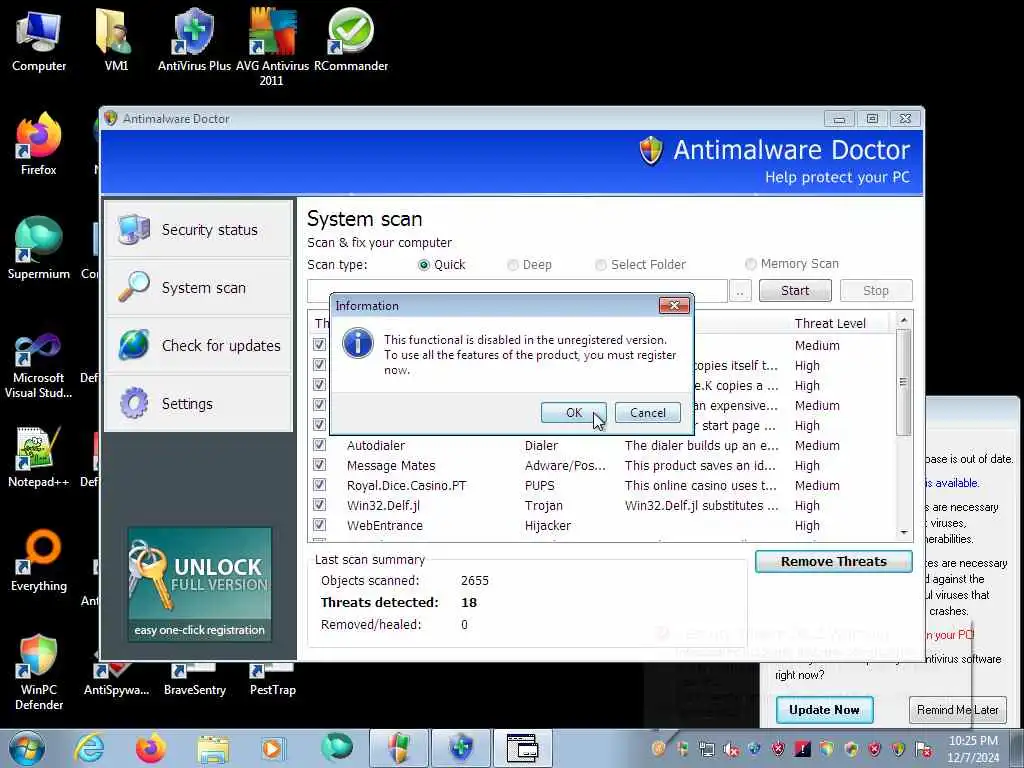Uncheck the Autodialer threat checkbox
The height and width of the screenshot is (768, 1024).
click(x=319, y=445)
